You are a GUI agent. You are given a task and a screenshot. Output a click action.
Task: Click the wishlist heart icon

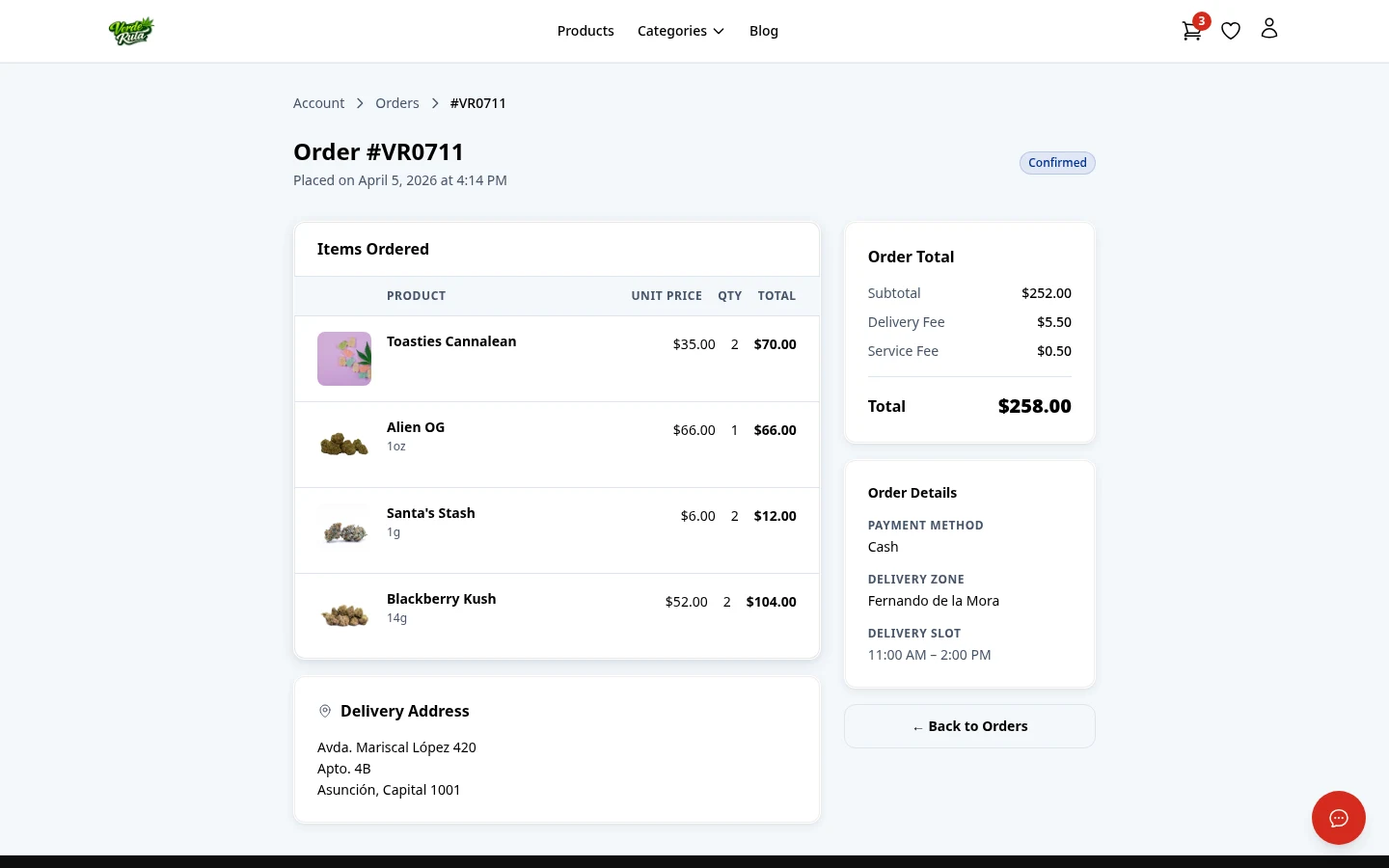(x=1231, y=30)
